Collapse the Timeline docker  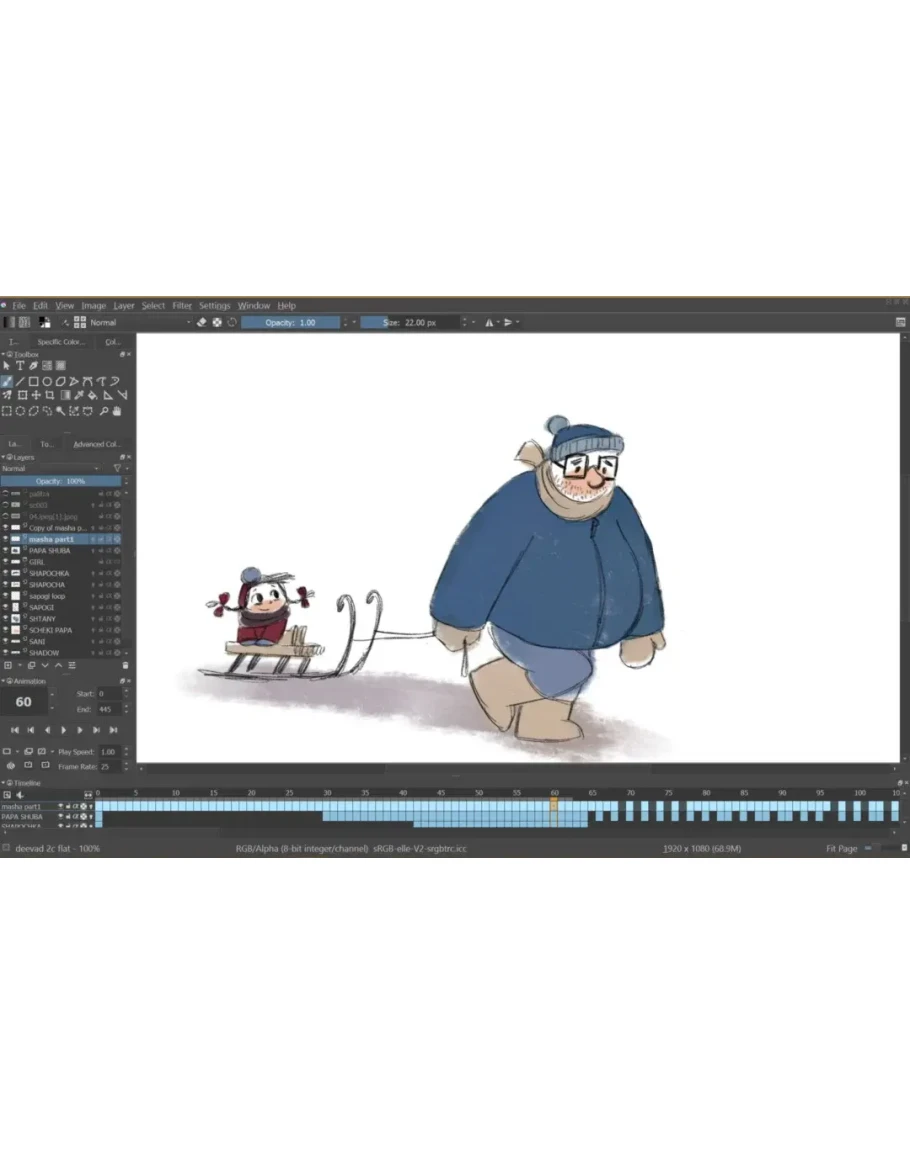coord(3,783)
